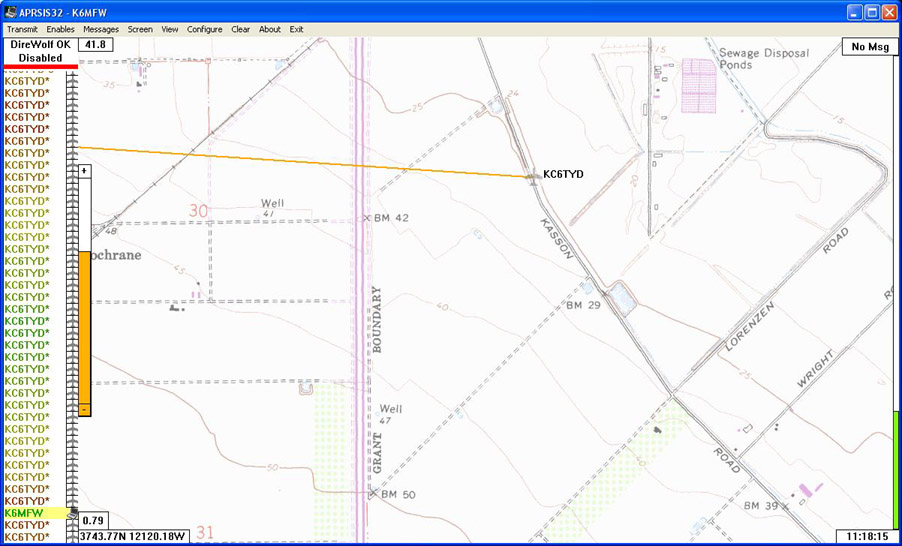Open the Screen menu

pyautogui.click(x=140, y=29)
